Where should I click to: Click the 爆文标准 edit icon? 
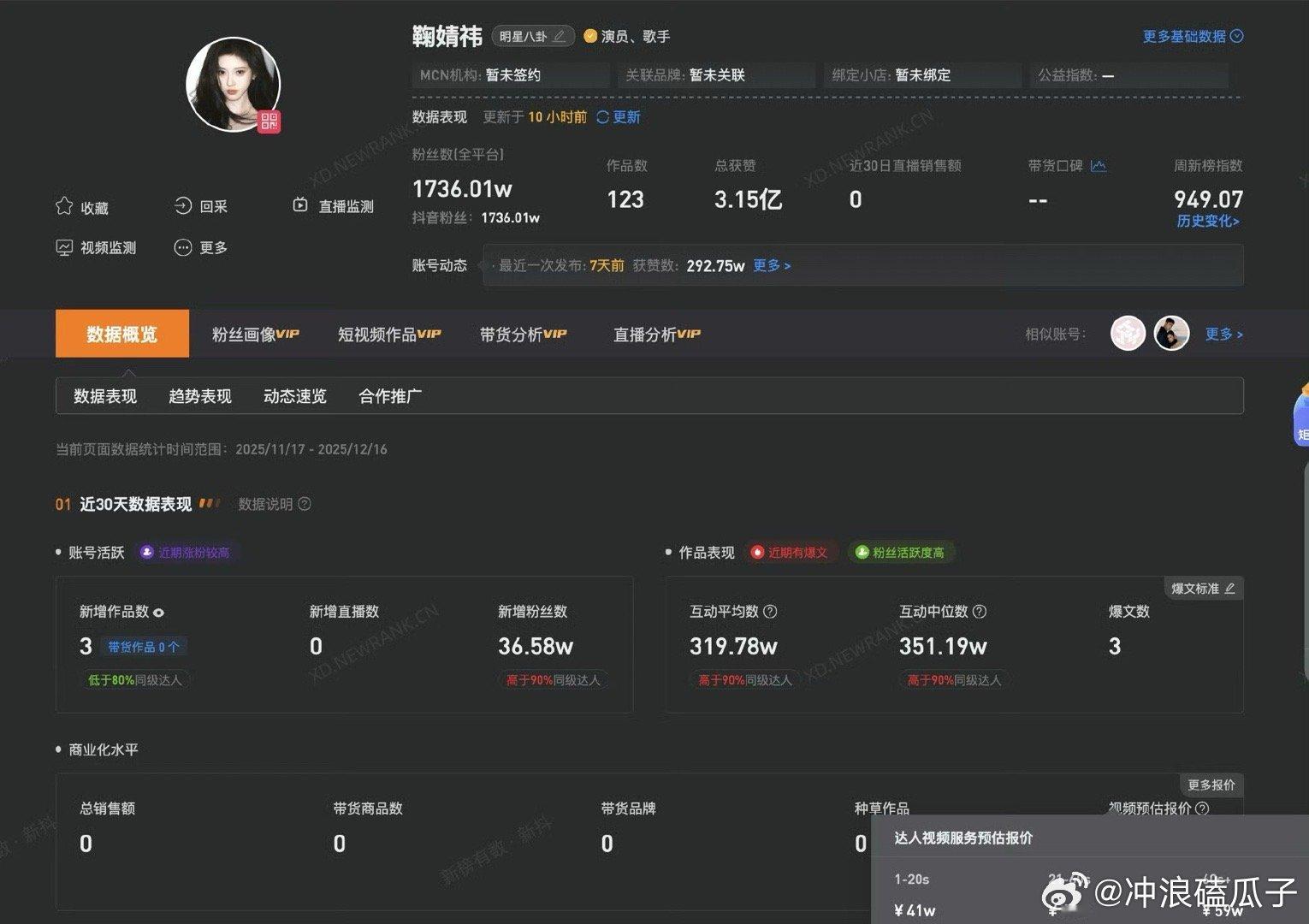pyautogui.click(x=1229, y=588)
